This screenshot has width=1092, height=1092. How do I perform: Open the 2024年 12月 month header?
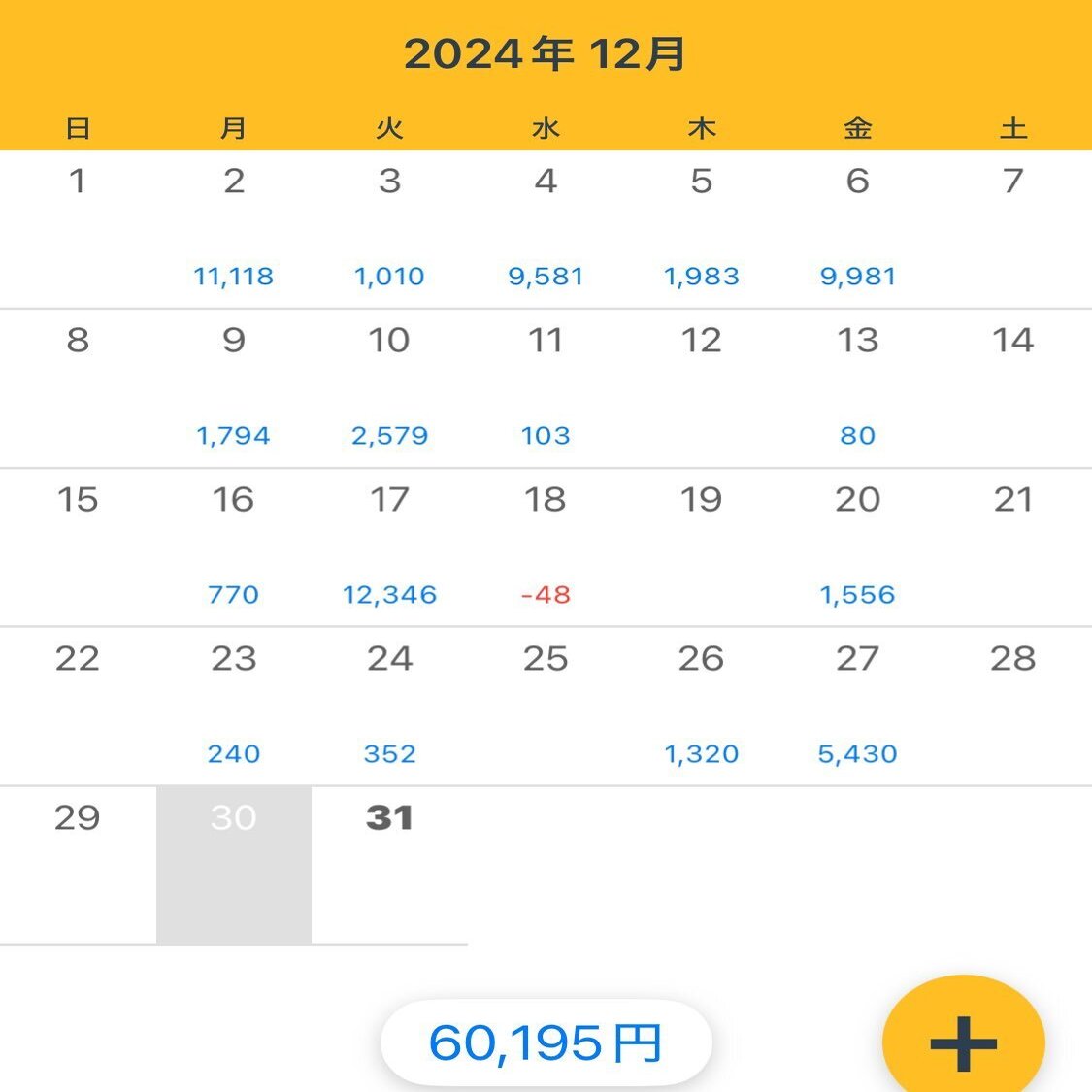click(x=546, y=54)
